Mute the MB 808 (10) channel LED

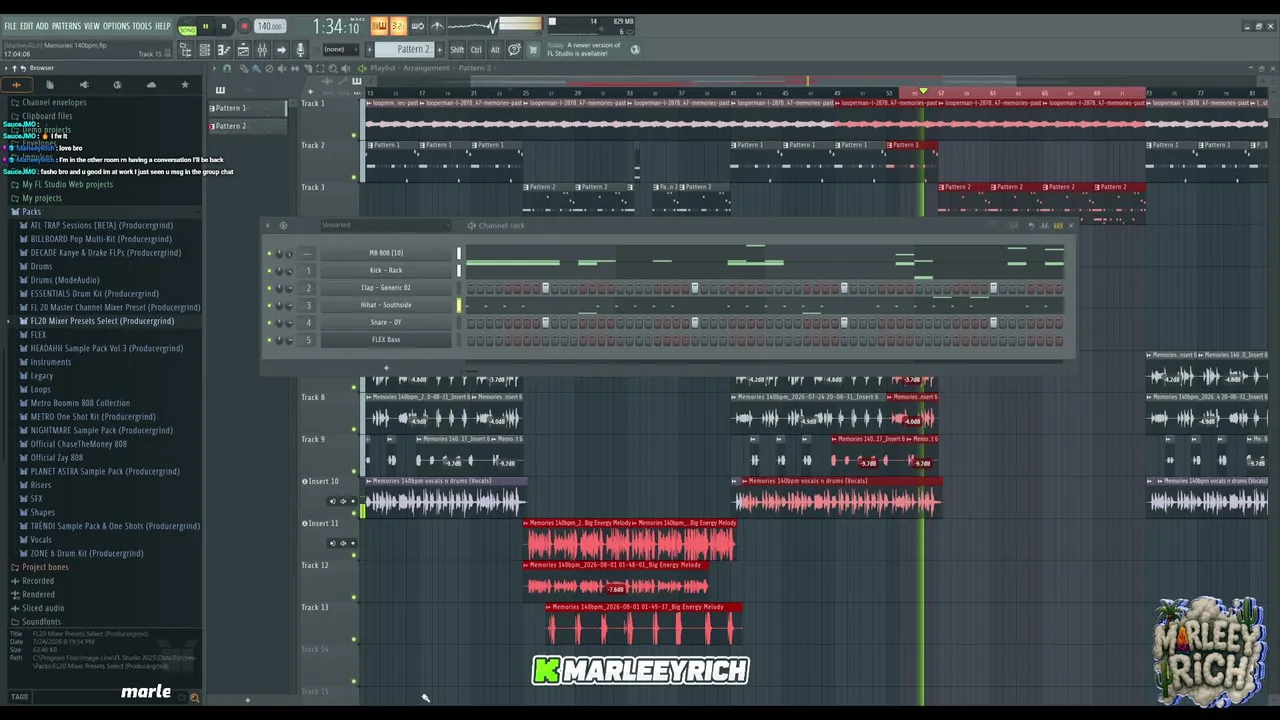[x=269, y=254]
